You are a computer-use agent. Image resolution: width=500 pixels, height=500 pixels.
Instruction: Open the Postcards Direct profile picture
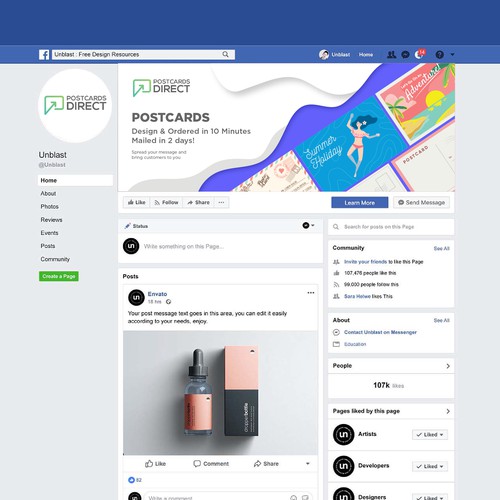(x=75, y=106)
